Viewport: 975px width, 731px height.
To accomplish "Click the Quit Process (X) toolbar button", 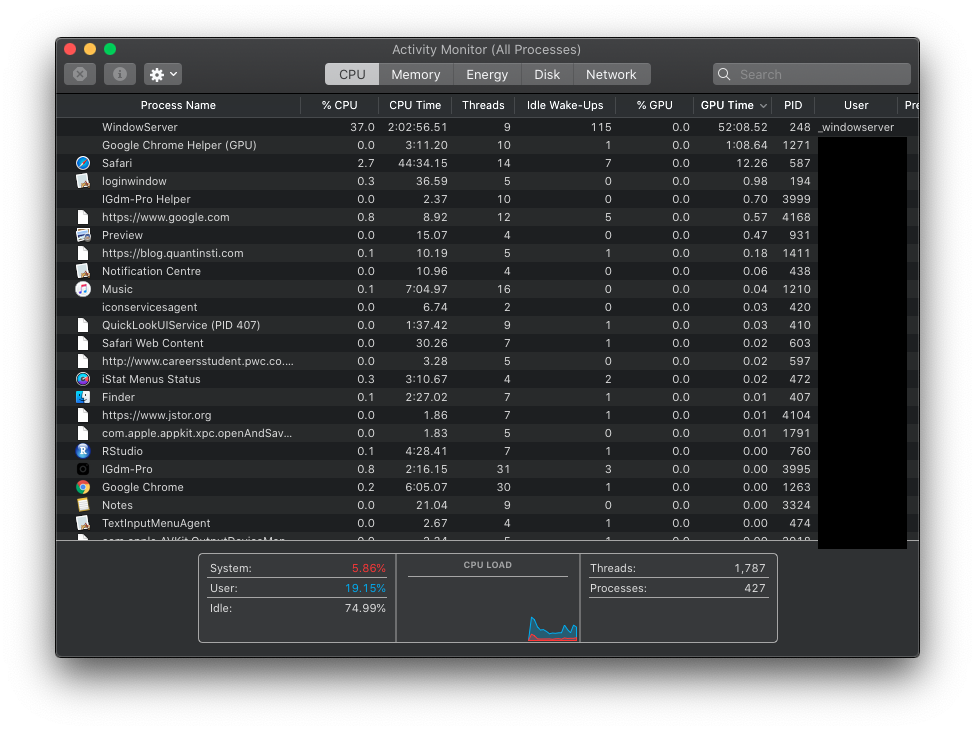I will pos(80,74).
